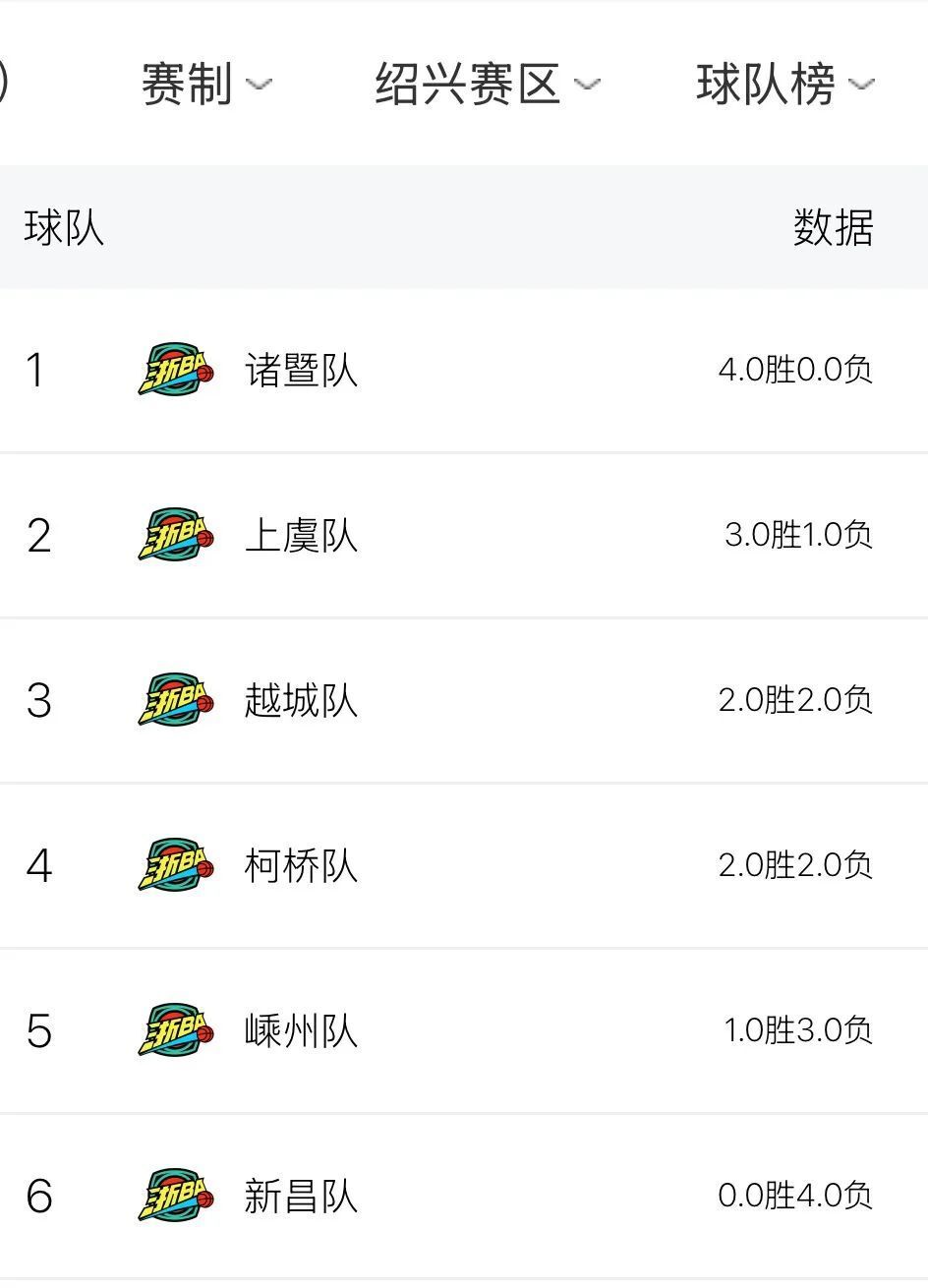
Task: Tap the 新昌队 team logo icon
Action: click(x=176, y=1196)
